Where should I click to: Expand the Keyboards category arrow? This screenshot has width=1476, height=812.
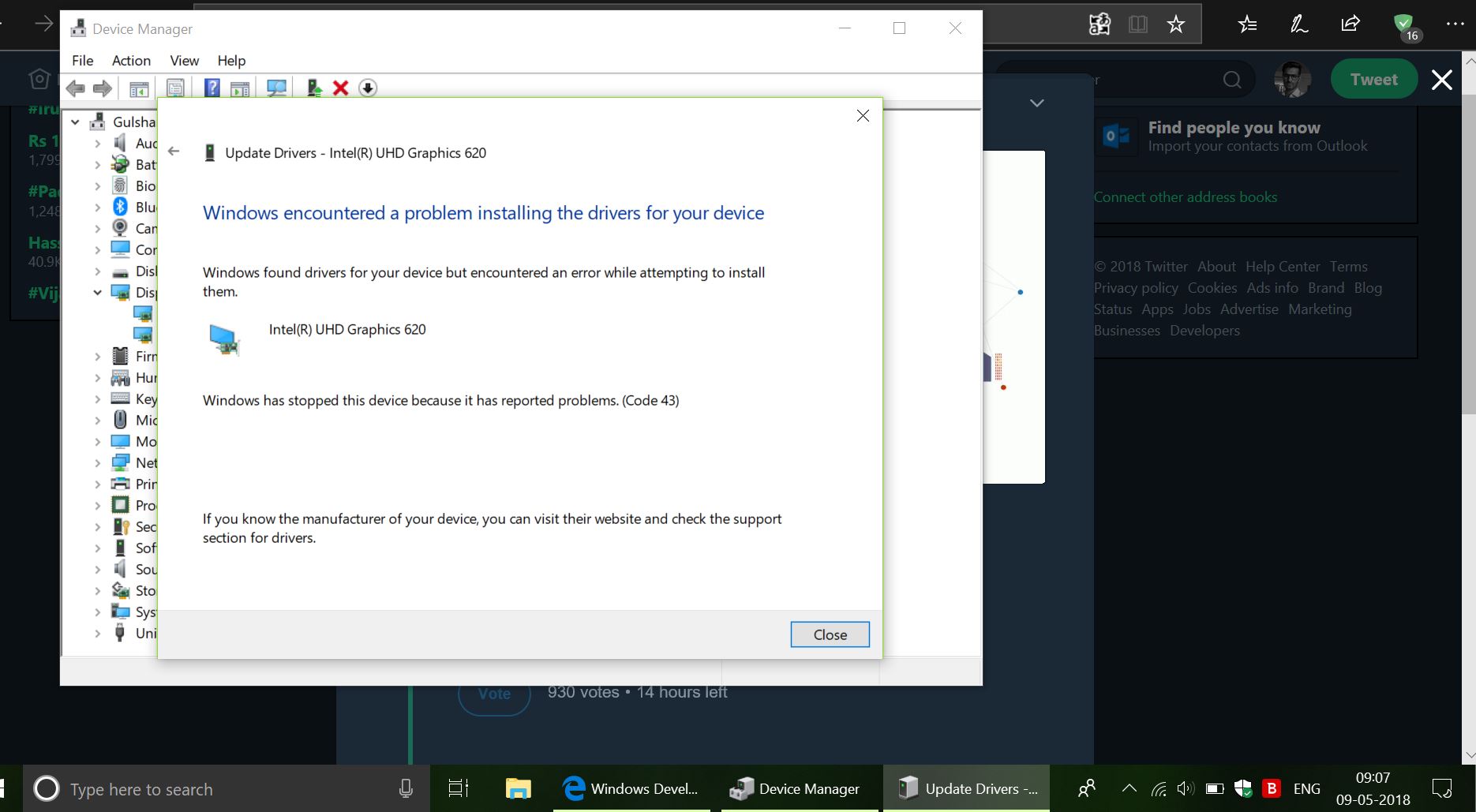tap(97, 399)
